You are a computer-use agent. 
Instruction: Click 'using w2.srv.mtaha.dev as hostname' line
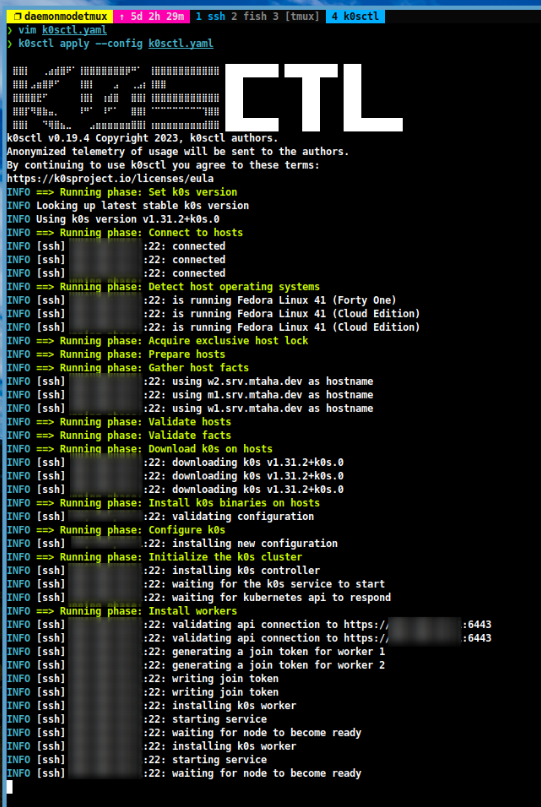tap(190, 381)
